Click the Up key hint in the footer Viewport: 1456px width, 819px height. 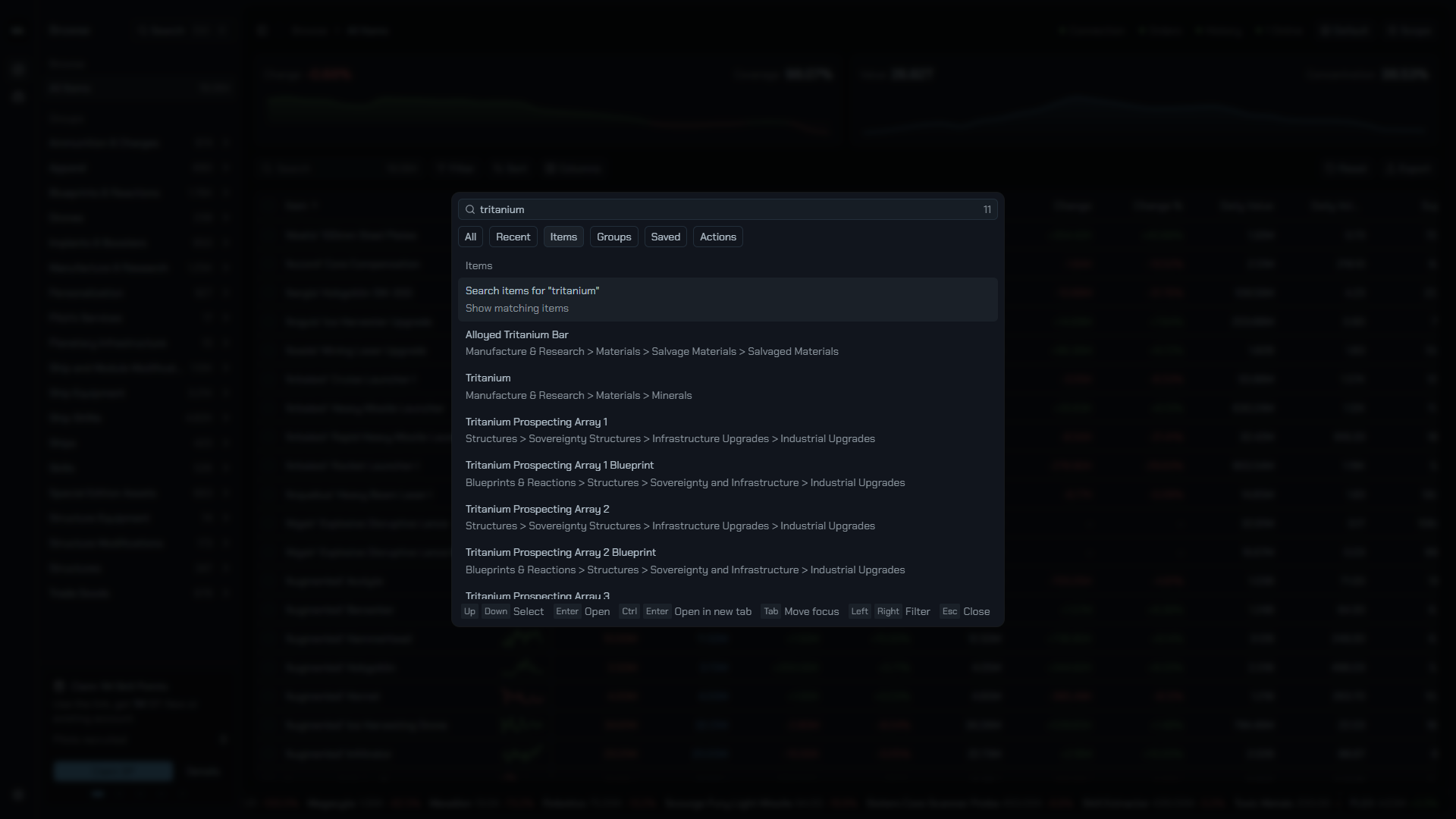469,611
